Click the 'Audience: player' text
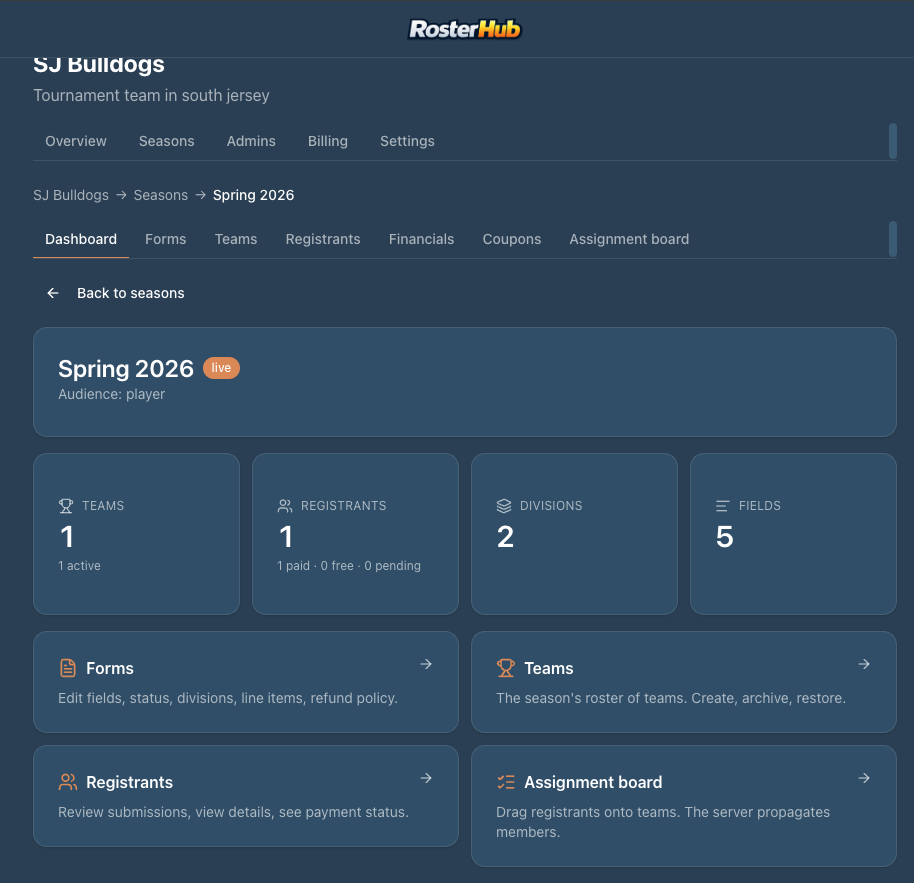Viewport: 914px width, 883px height. pos(111,394)
